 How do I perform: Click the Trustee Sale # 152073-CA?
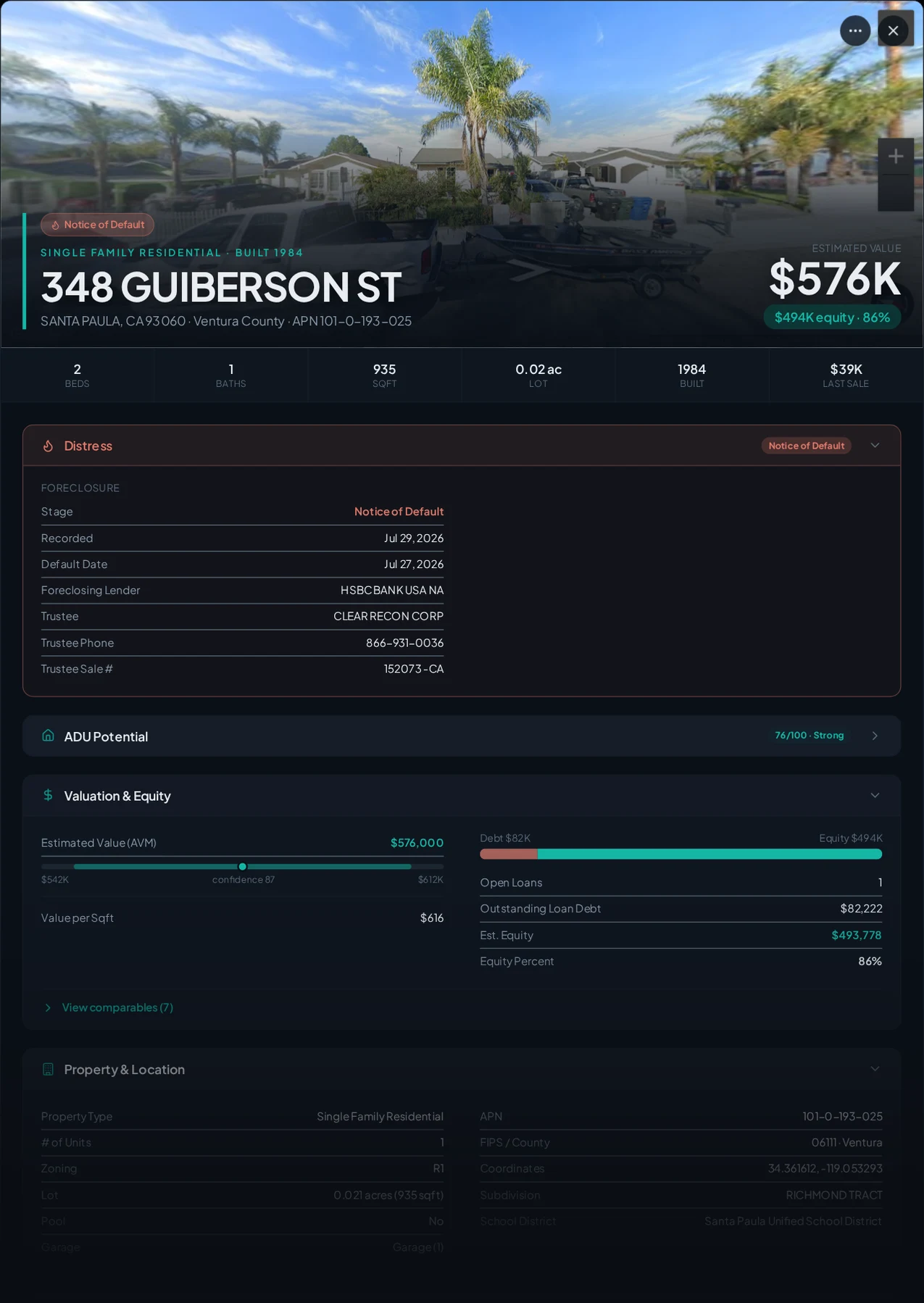point(414,669)
